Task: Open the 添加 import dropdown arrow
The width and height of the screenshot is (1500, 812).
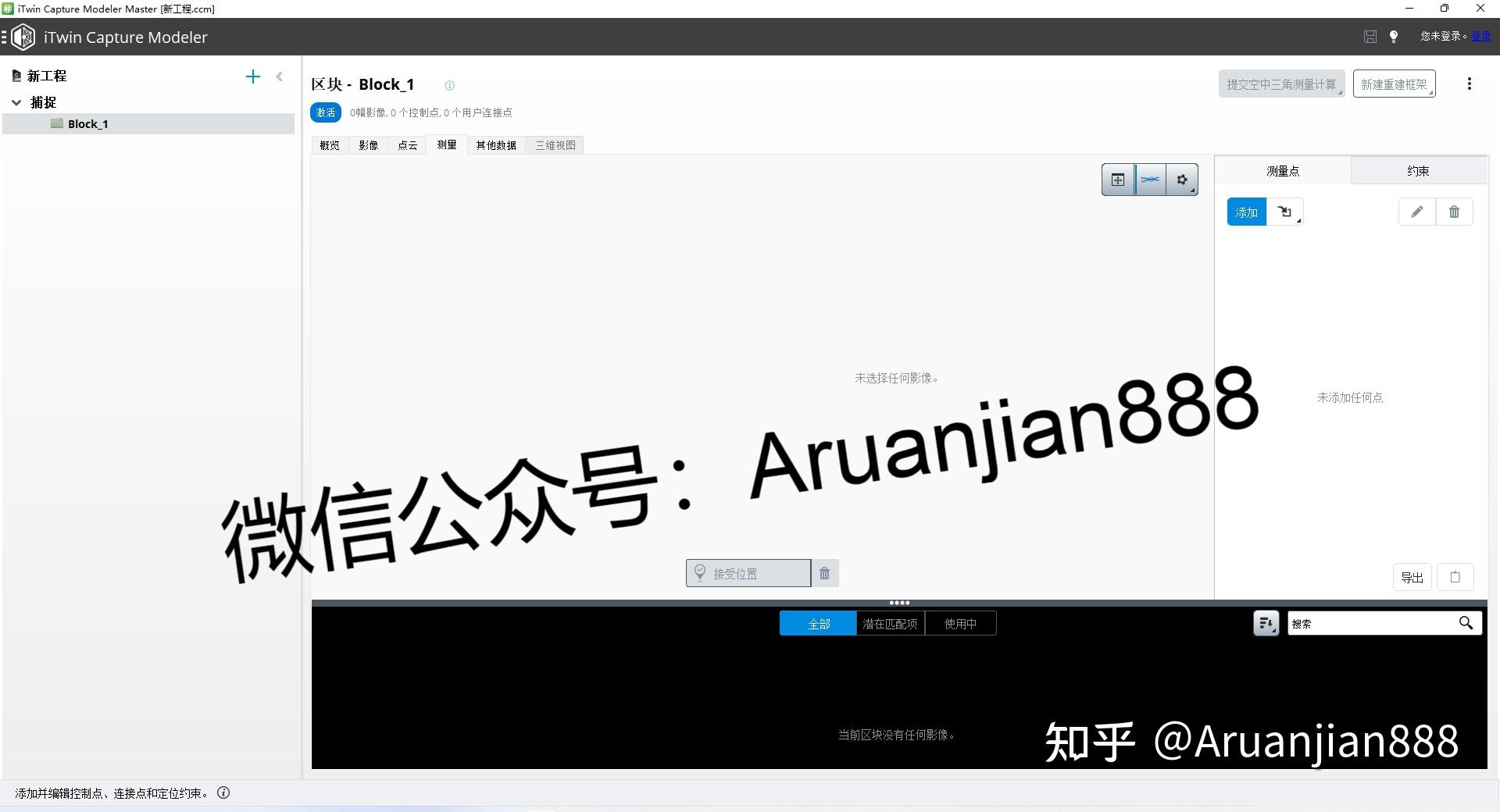Action: 1298,219
